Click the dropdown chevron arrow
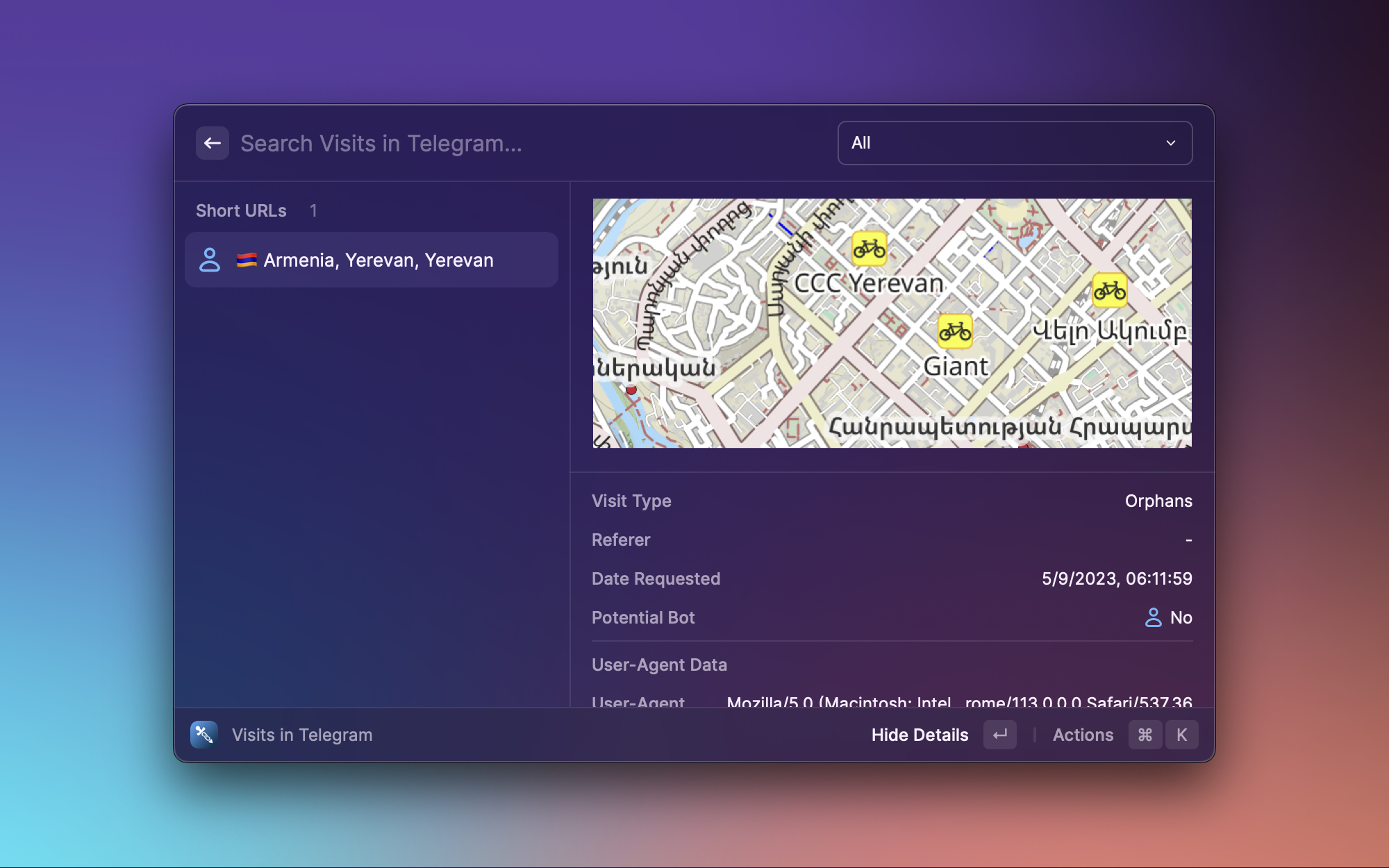This screenshot has height=868, width=1389. (1171, 143)
